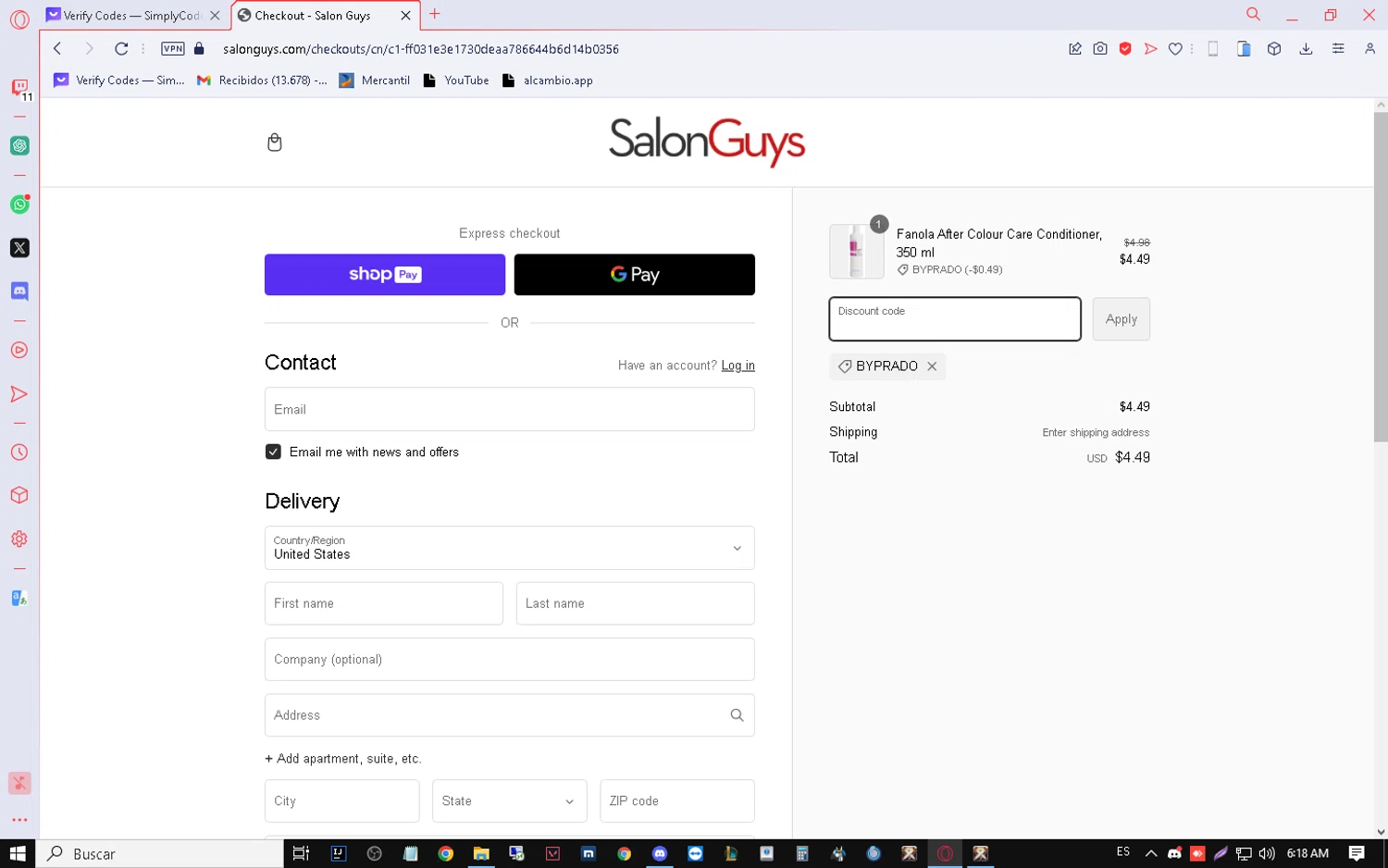Open the tab search magnifier icon
Viewport: 1388px width, 868px height.
click(1253, 15)
